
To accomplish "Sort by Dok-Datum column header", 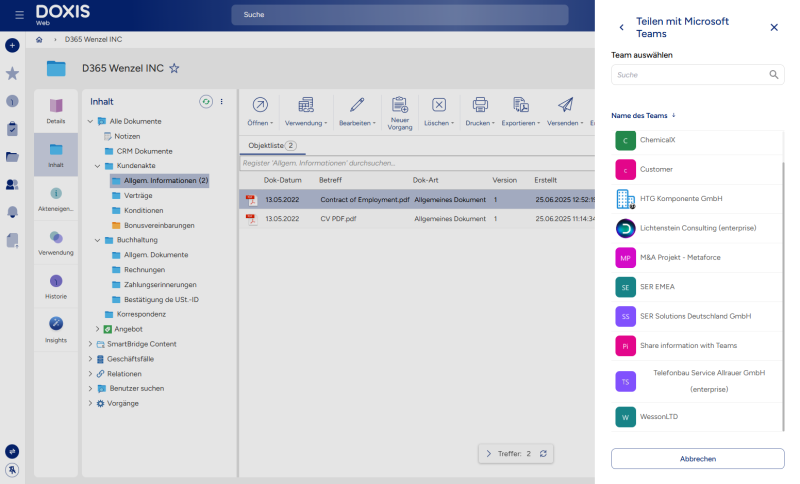I will pyautogui.click(x=283, y=180).
